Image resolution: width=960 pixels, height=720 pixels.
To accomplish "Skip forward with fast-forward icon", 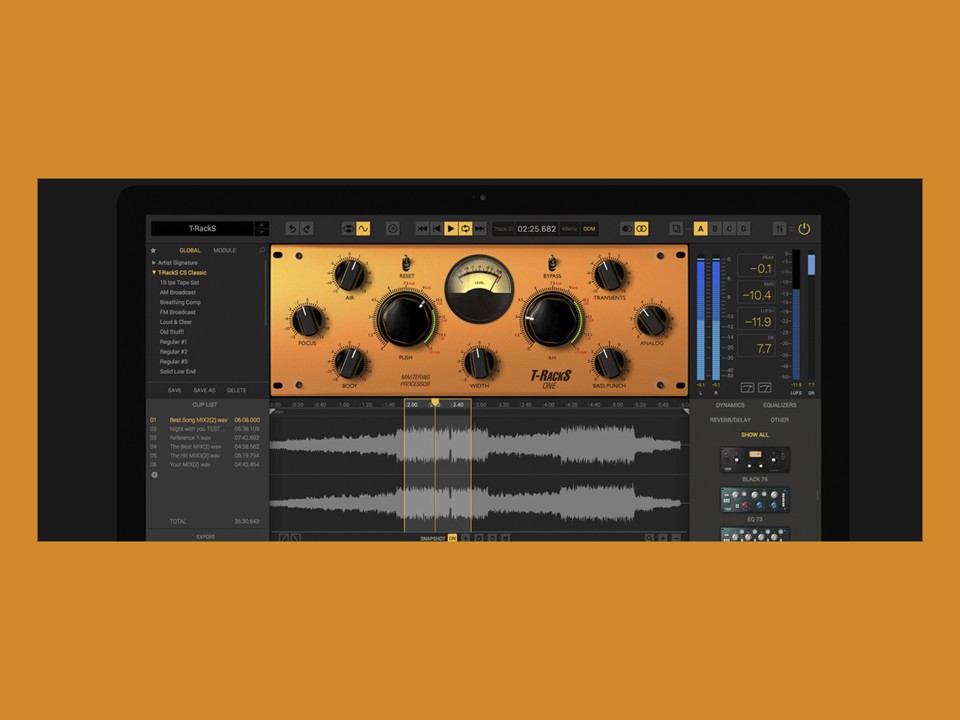I will 480,228.
